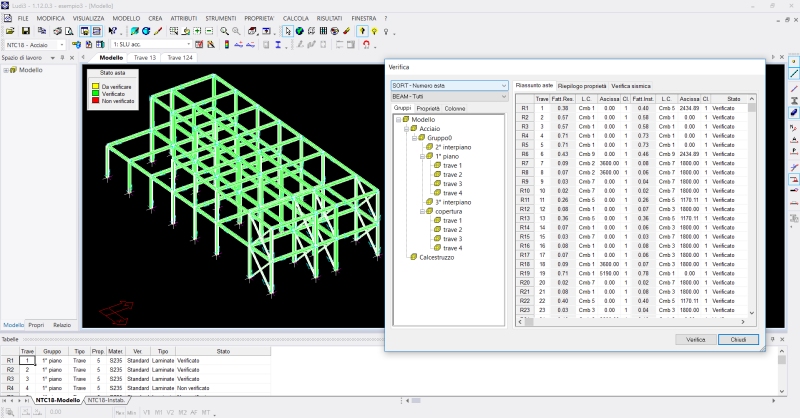
Task: Click the Verifica button
Action: (x=695, y=340)
